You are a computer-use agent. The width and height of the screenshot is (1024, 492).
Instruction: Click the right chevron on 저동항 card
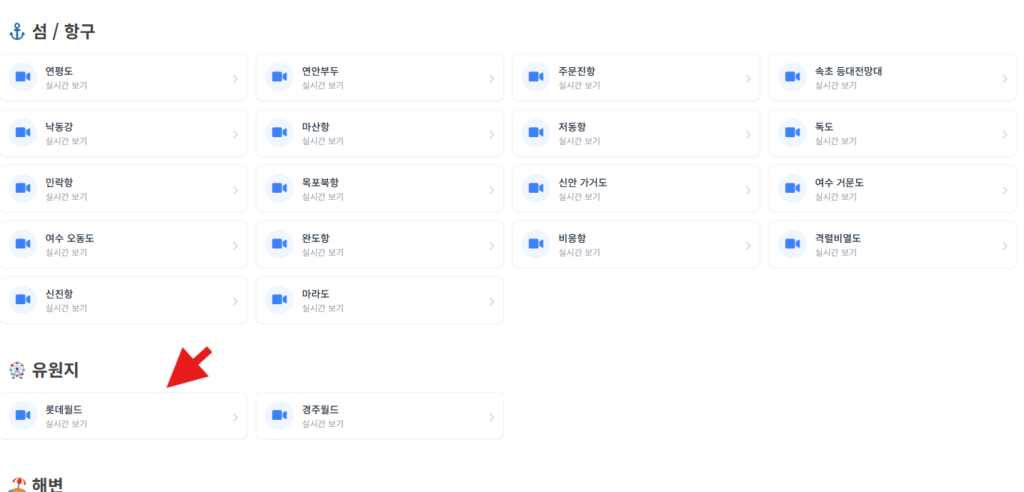click(x=748, y=133)
